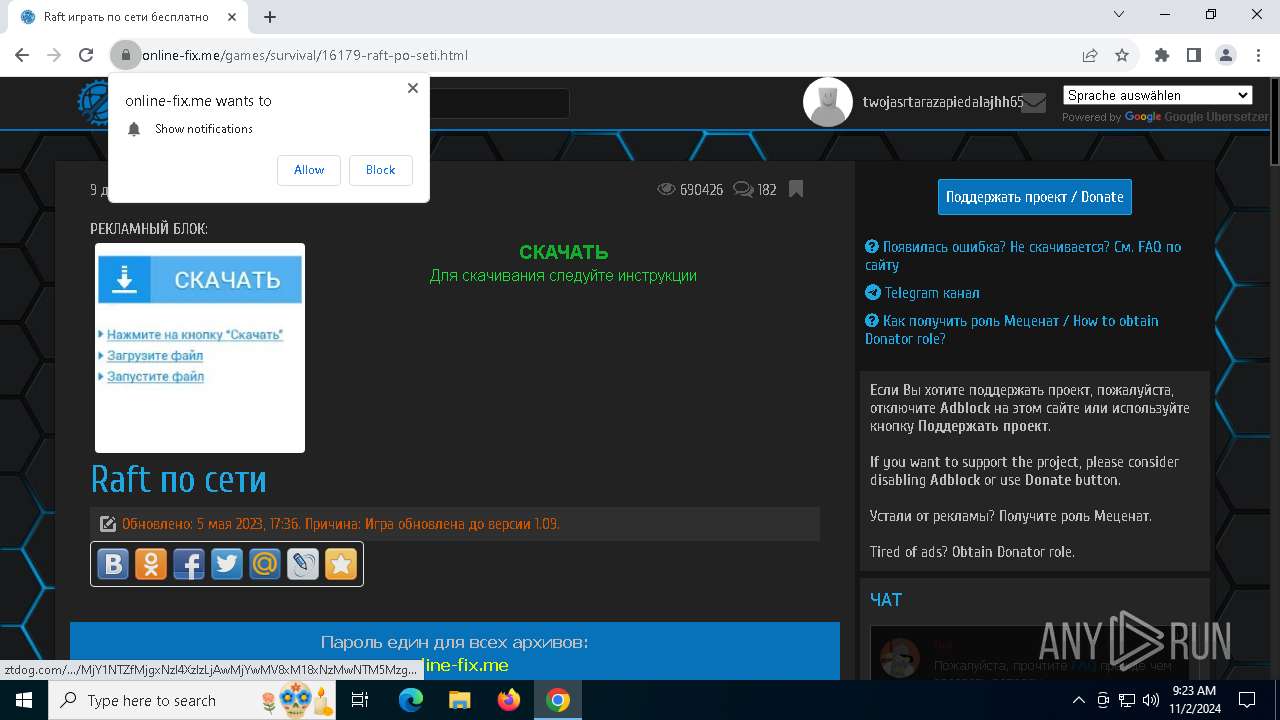Viewport: 1280px width, 720px height.
Task: Open the notification center icon
Action: (1247, 700)
